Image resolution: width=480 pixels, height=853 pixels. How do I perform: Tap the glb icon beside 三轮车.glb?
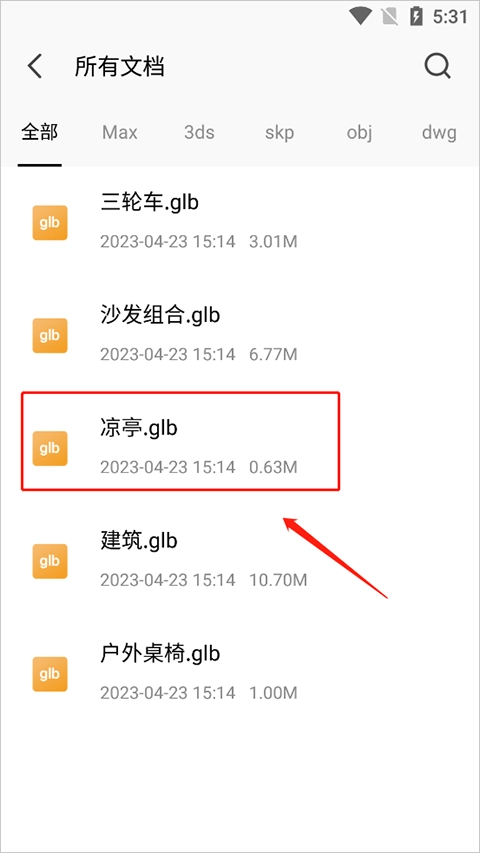point(50,222)
